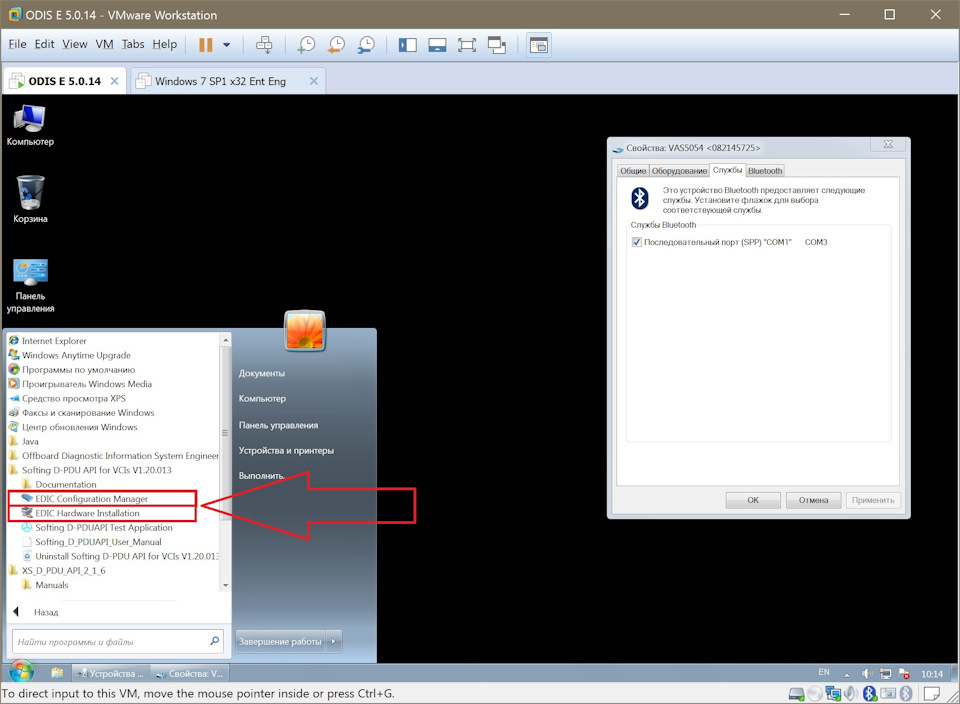The image size is (960, 704).
Task: Toggle the serial port SPP COM1 checkbox
Action: point(637,242)
